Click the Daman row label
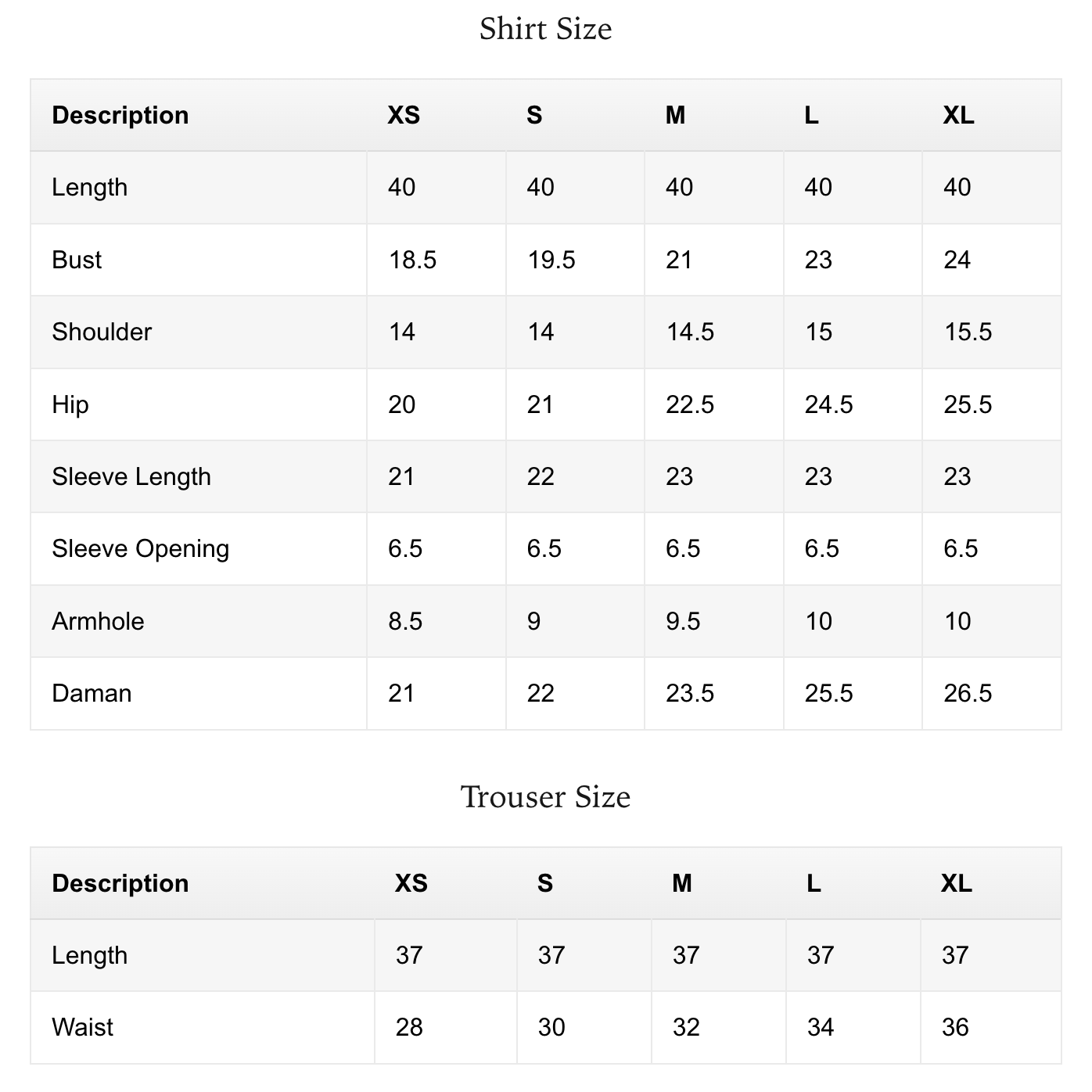 [92, 693]
